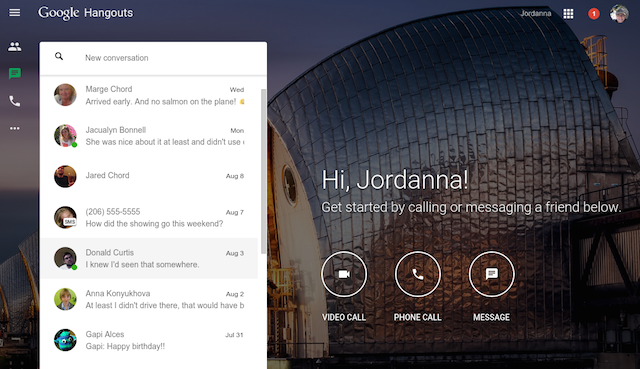This screenshot has height=369, width=640.
Task: Click the SMS contact avatar
Action: (x=65, y=217)
